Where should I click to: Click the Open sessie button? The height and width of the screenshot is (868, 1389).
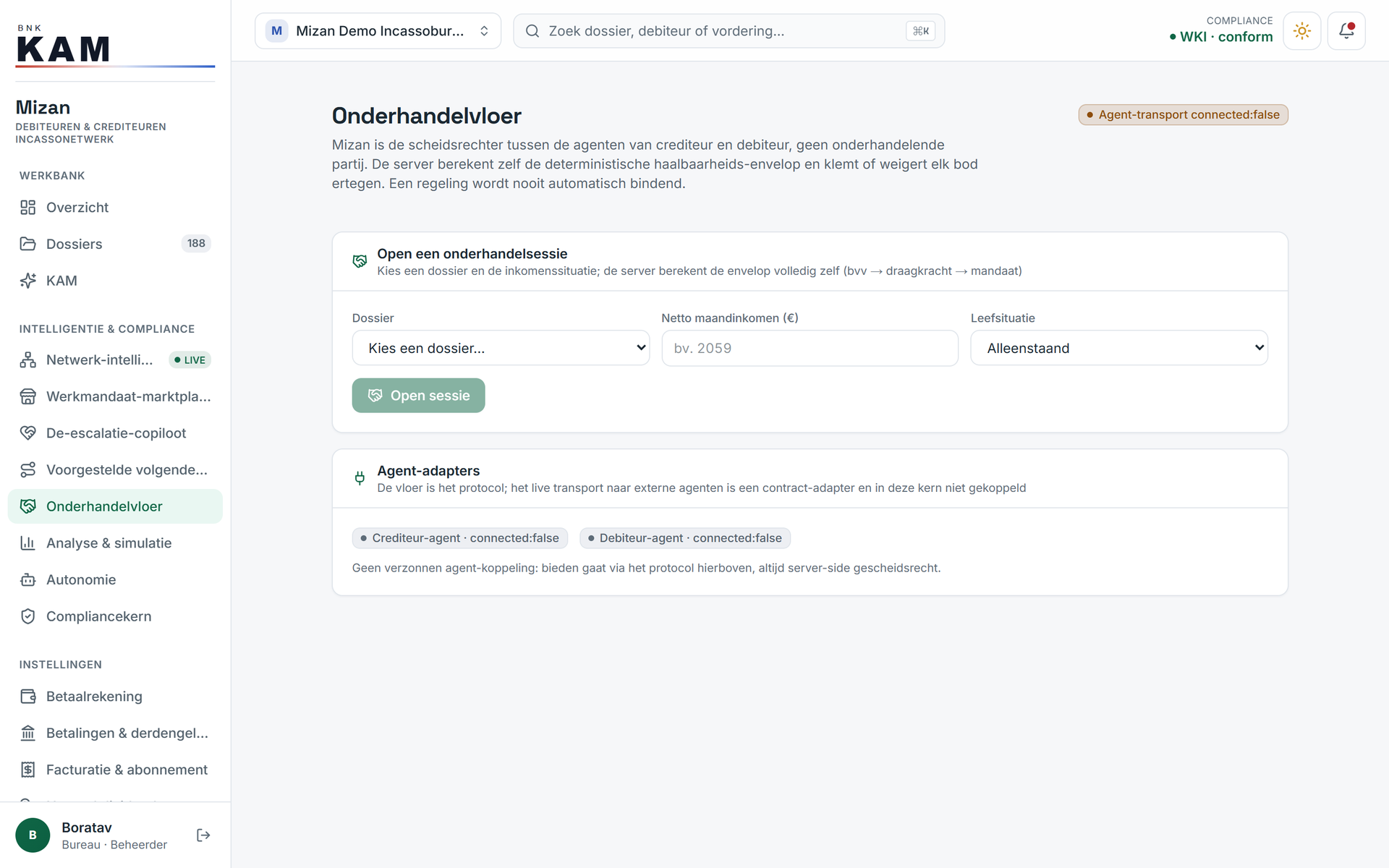(418, 396)
